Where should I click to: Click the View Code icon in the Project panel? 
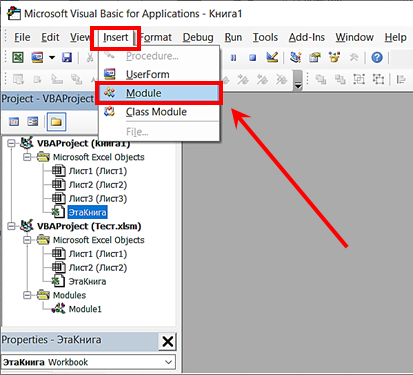(x=14, y=122)
